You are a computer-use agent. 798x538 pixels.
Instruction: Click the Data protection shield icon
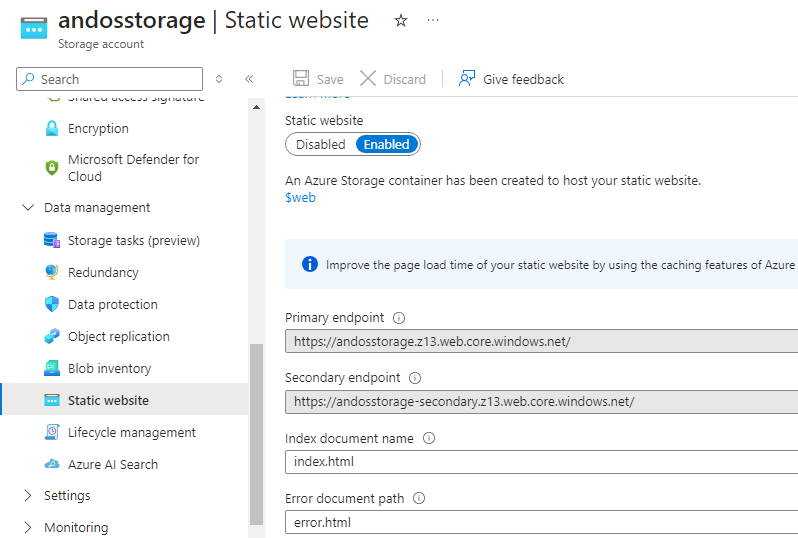[52, 304]
